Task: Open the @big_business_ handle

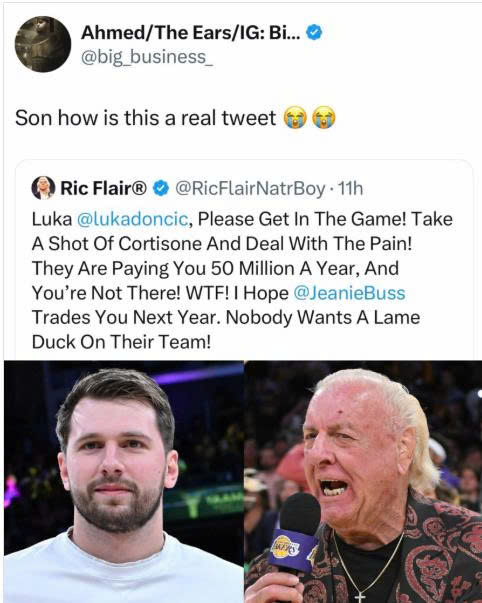Action: pos(147,57)
